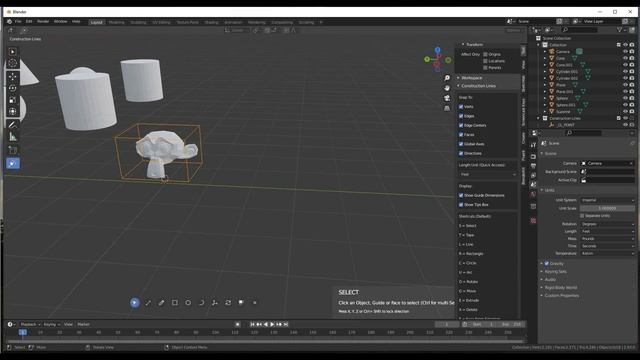The image size is (640, 360).
Task: Click the Construction Lines Line pencil icon
Action: [x=161, y=303]
